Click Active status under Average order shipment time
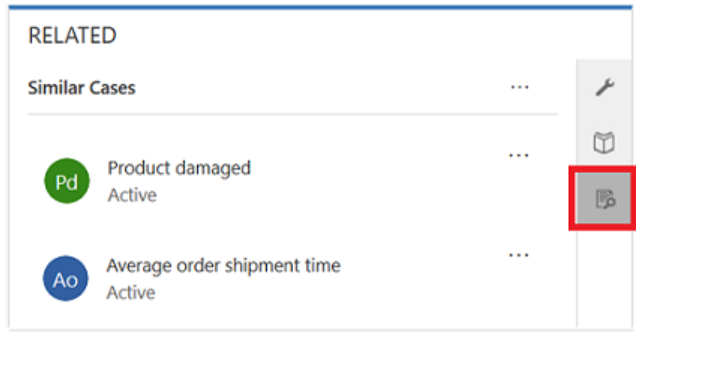Image resolution: width=706 pixels, height=373 pixels. pos(131,293)
